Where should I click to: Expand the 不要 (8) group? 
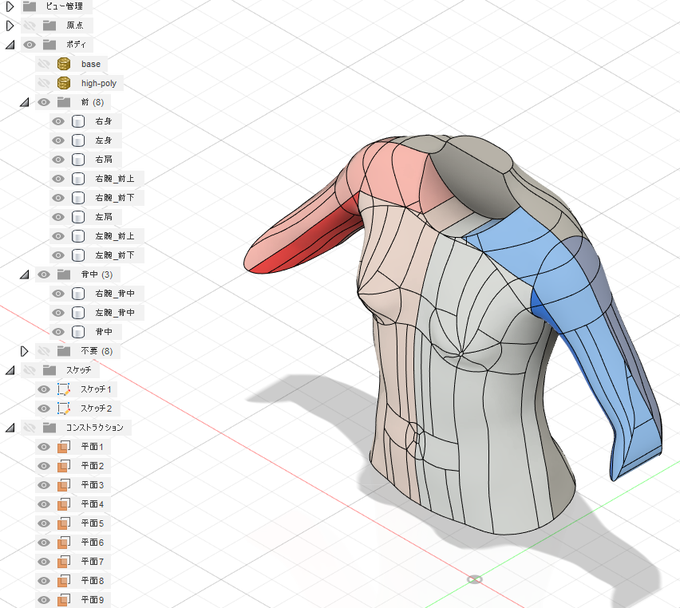24,351
